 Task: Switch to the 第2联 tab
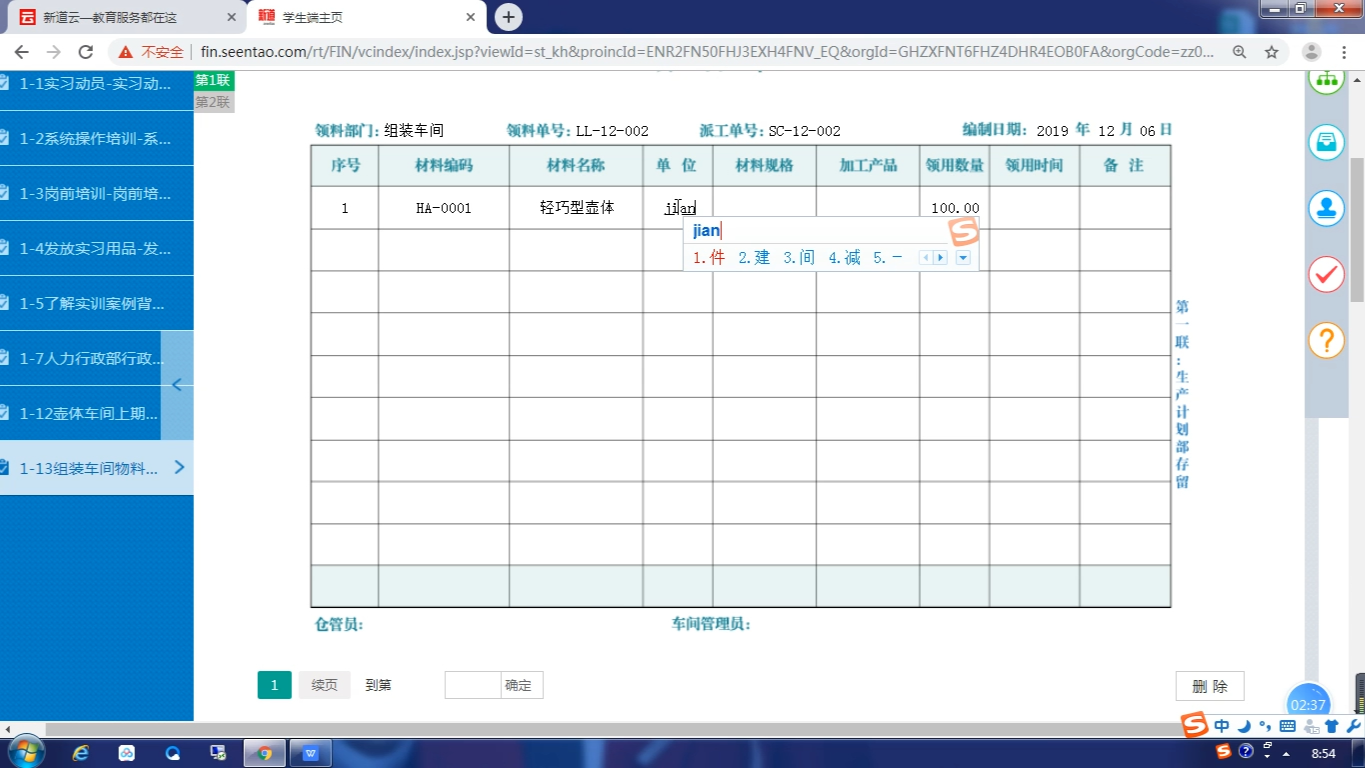[x=213, y=102]
